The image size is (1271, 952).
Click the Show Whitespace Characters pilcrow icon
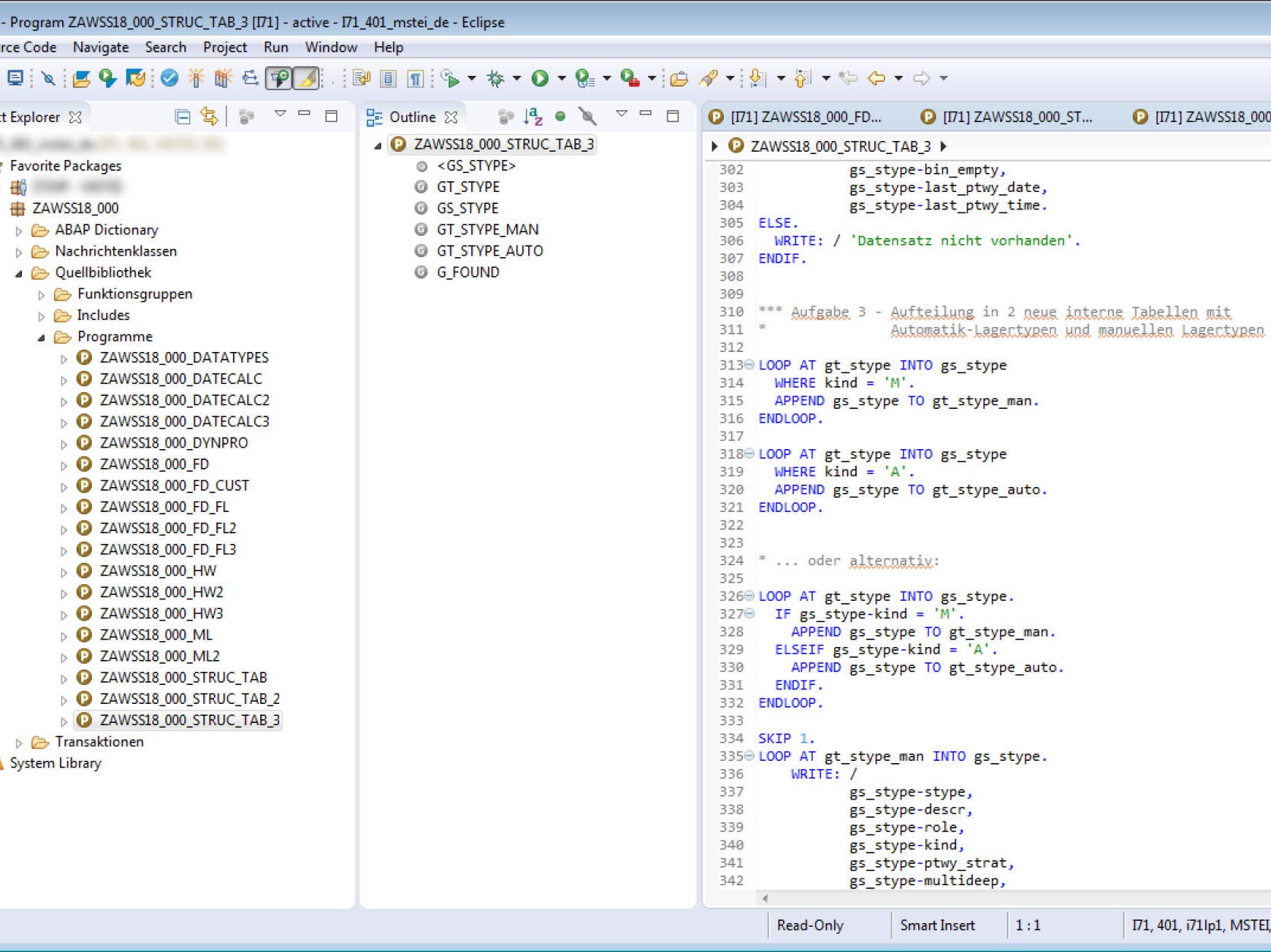pyautogui.click(x=415, y=78)
